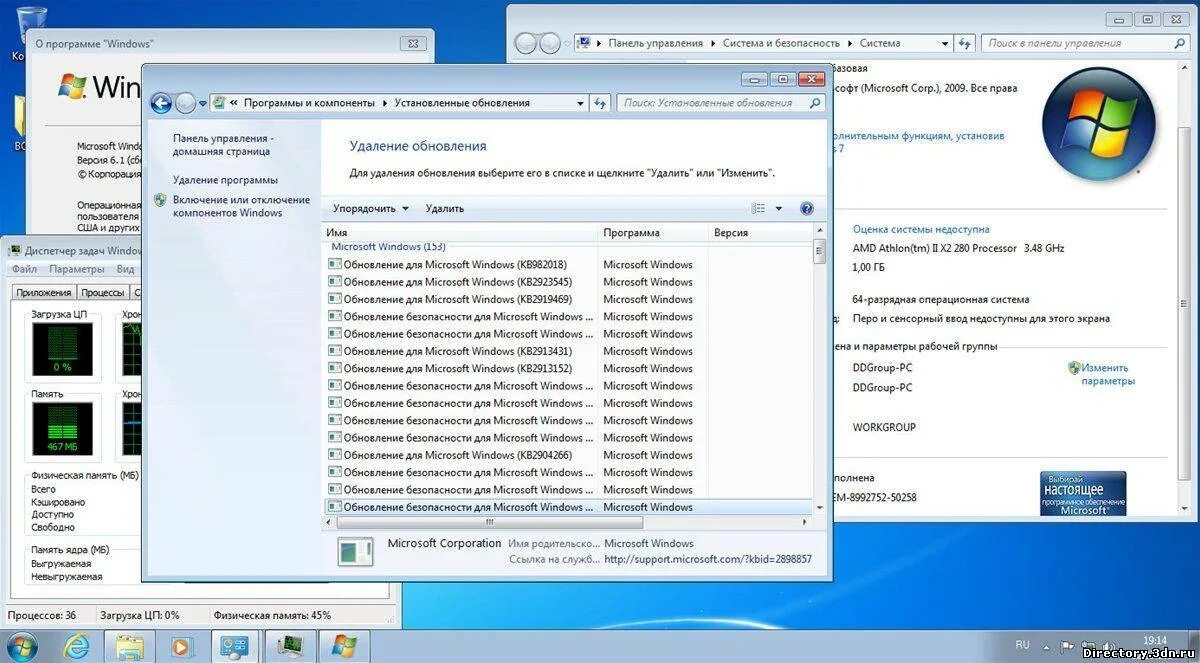
Task: Open address dropdown in Система window
Action: point(945,43)
